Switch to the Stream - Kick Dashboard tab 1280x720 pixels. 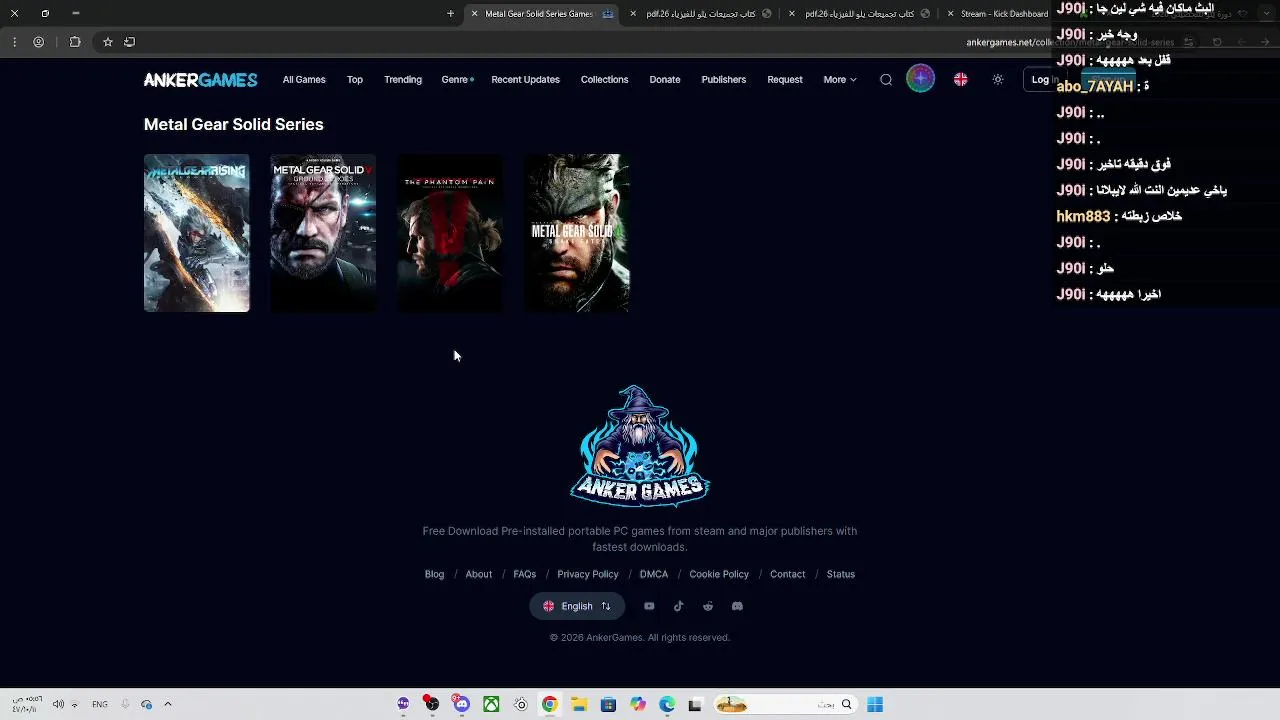coord(1003,14)
